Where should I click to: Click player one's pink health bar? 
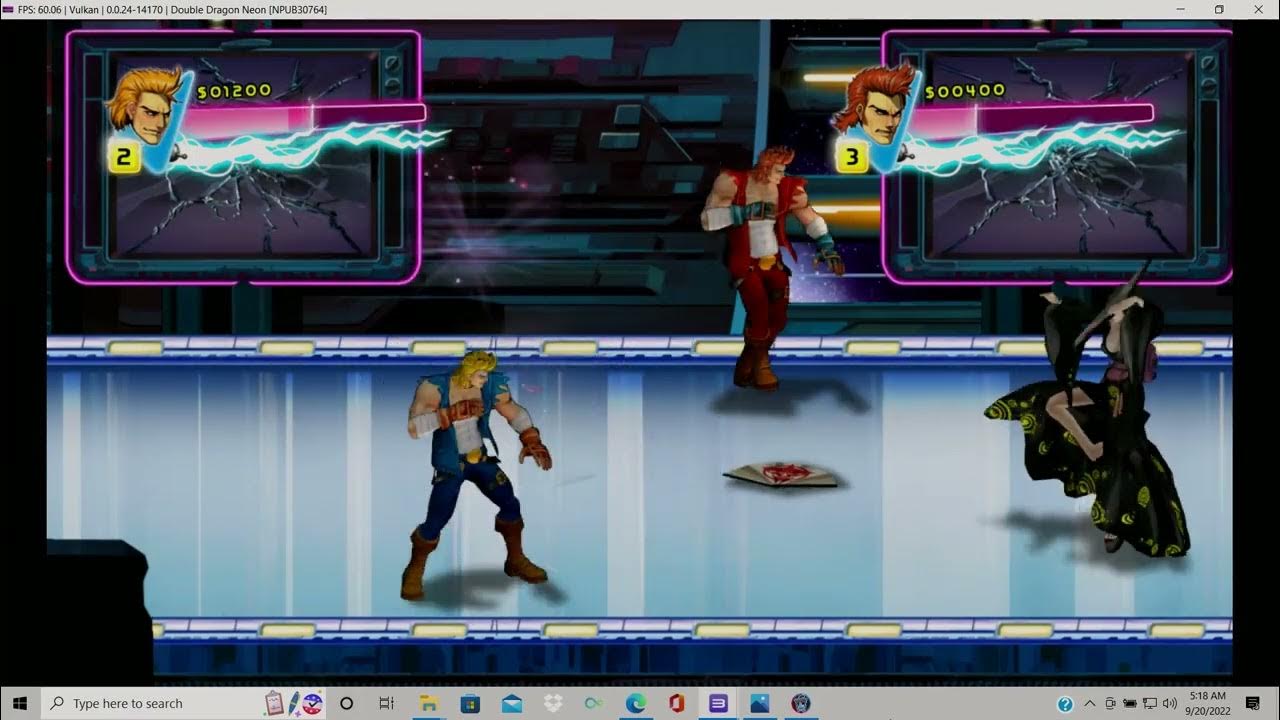305,120
